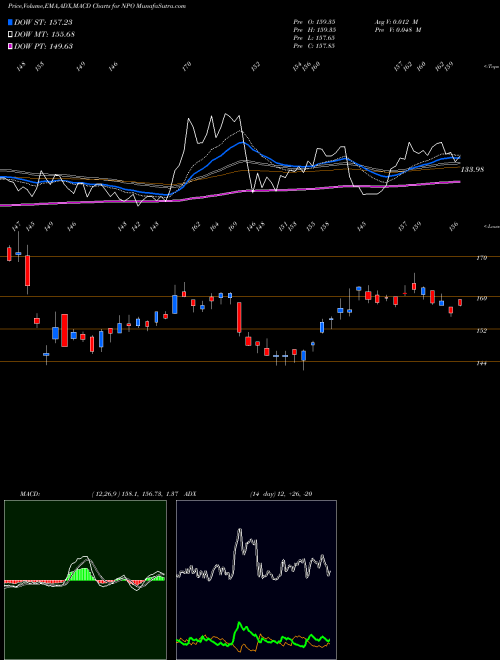Click inside the dark blue ADX chart panel
This screenshot has width=500, height=660.
[256, 580]
